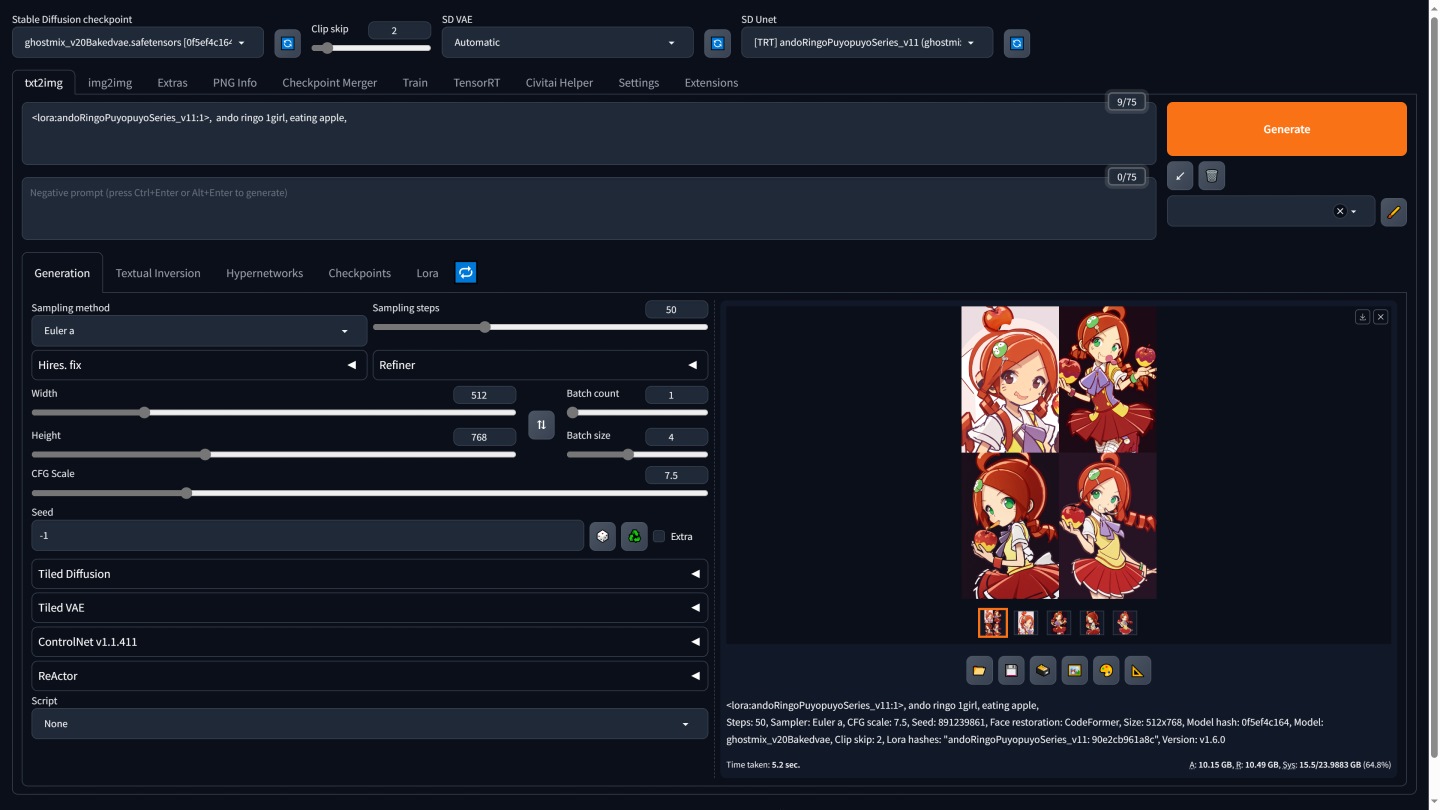The height and width of the screenshot is (810, 1440).
Task: Click the pencil edit styles icon
Action: click(x=1394, y=212)
